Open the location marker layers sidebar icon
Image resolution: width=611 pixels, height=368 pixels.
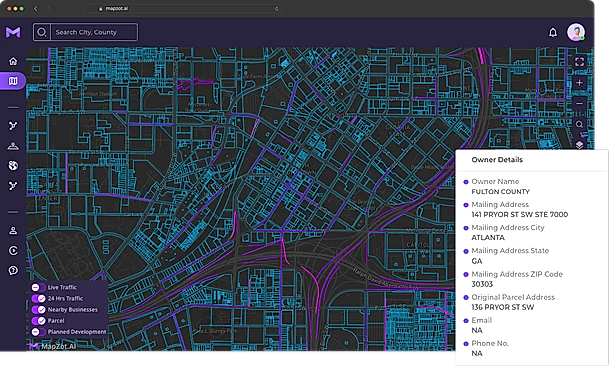click(13, 146)
